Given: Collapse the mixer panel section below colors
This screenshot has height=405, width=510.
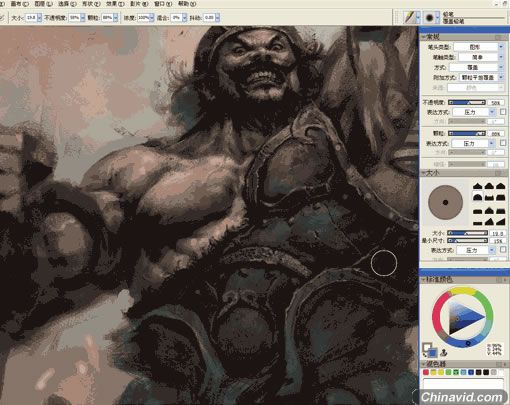Looking at the screenshot, I should tap(424, 364).
